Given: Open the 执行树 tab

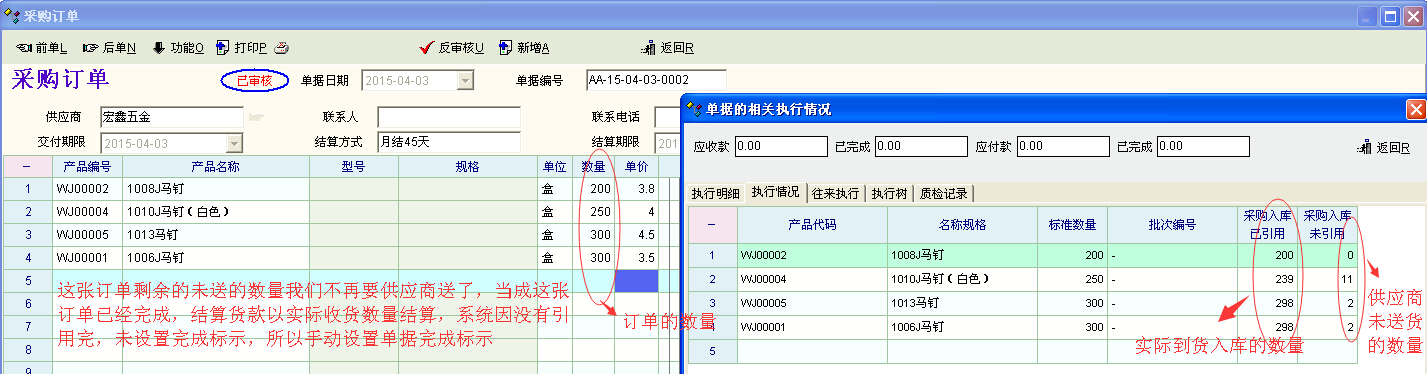Looking at the screenshot, I should pos(889,193).
